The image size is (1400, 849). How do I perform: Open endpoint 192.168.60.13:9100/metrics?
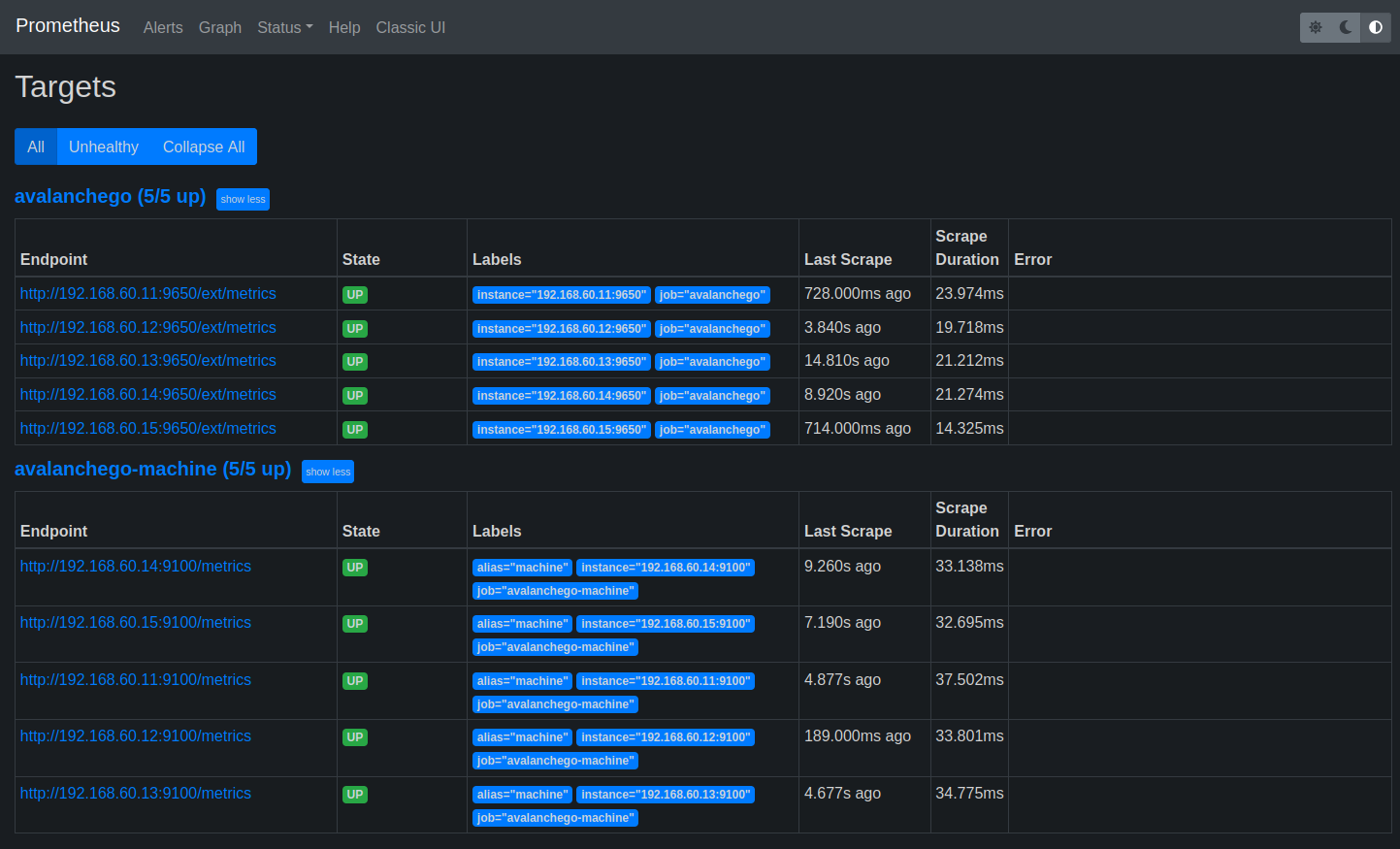pos(136,794)
